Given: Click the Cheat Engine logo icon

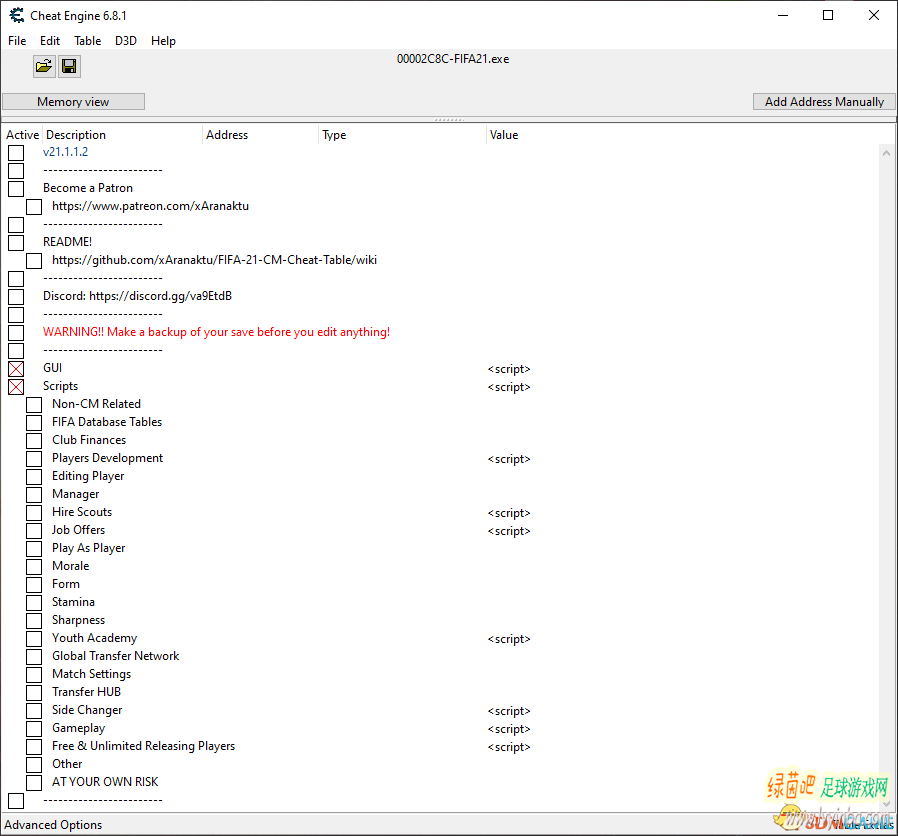Looking at the screenshot, I should tap(17, 15).
